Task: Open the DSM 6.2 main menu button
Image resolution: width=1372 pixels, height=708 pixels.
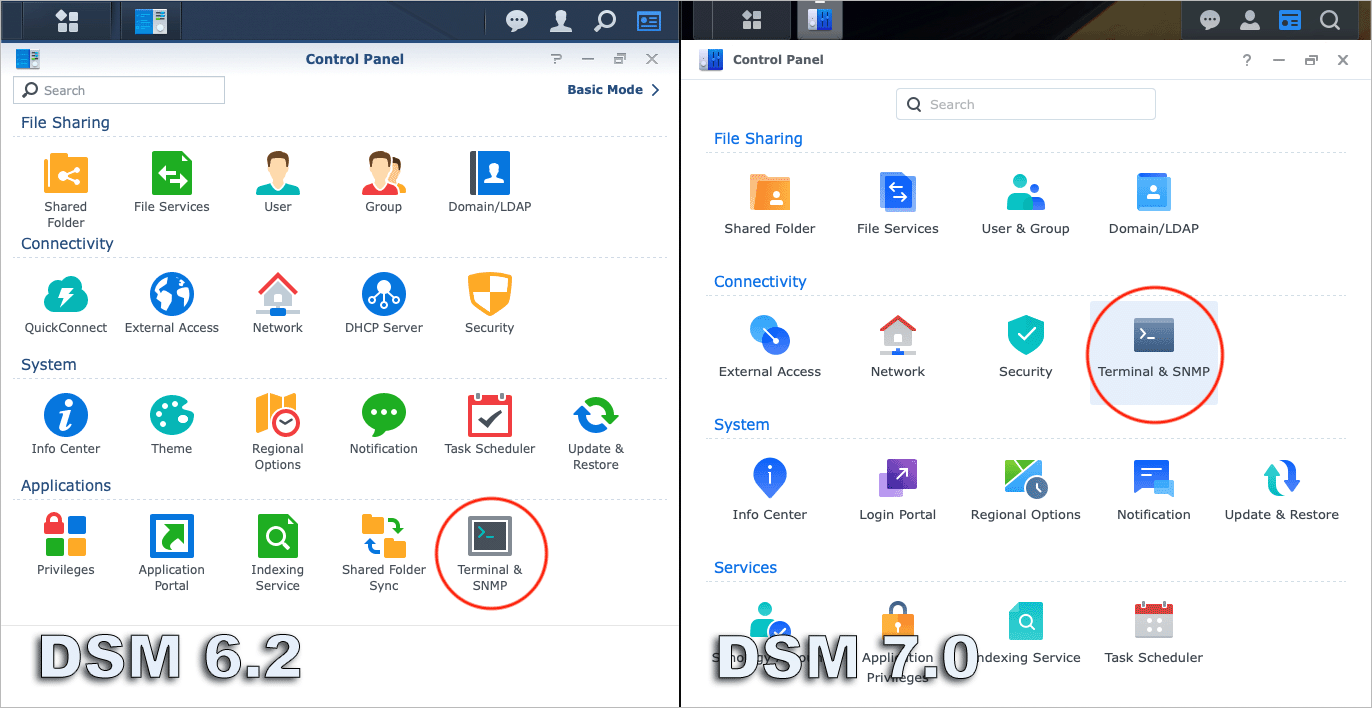Action: coord(67,20)
